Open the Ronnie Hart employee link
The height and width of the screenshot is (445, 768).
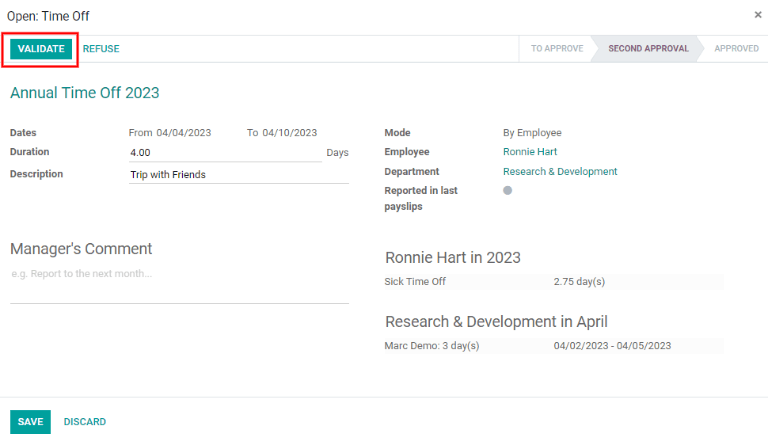tap(530, 152)
